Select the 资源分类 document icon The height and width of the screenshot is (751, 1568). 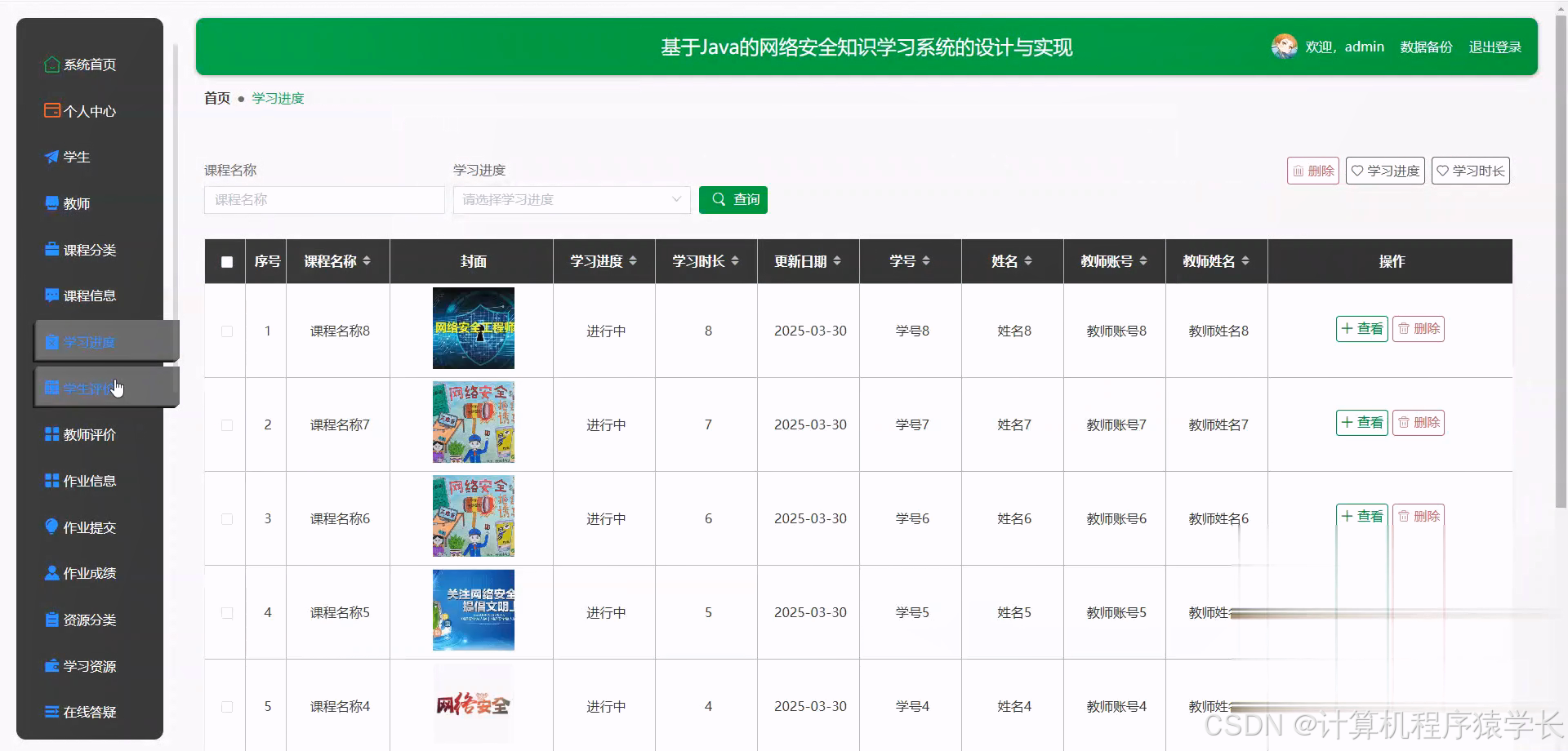[x=51, y=619]
